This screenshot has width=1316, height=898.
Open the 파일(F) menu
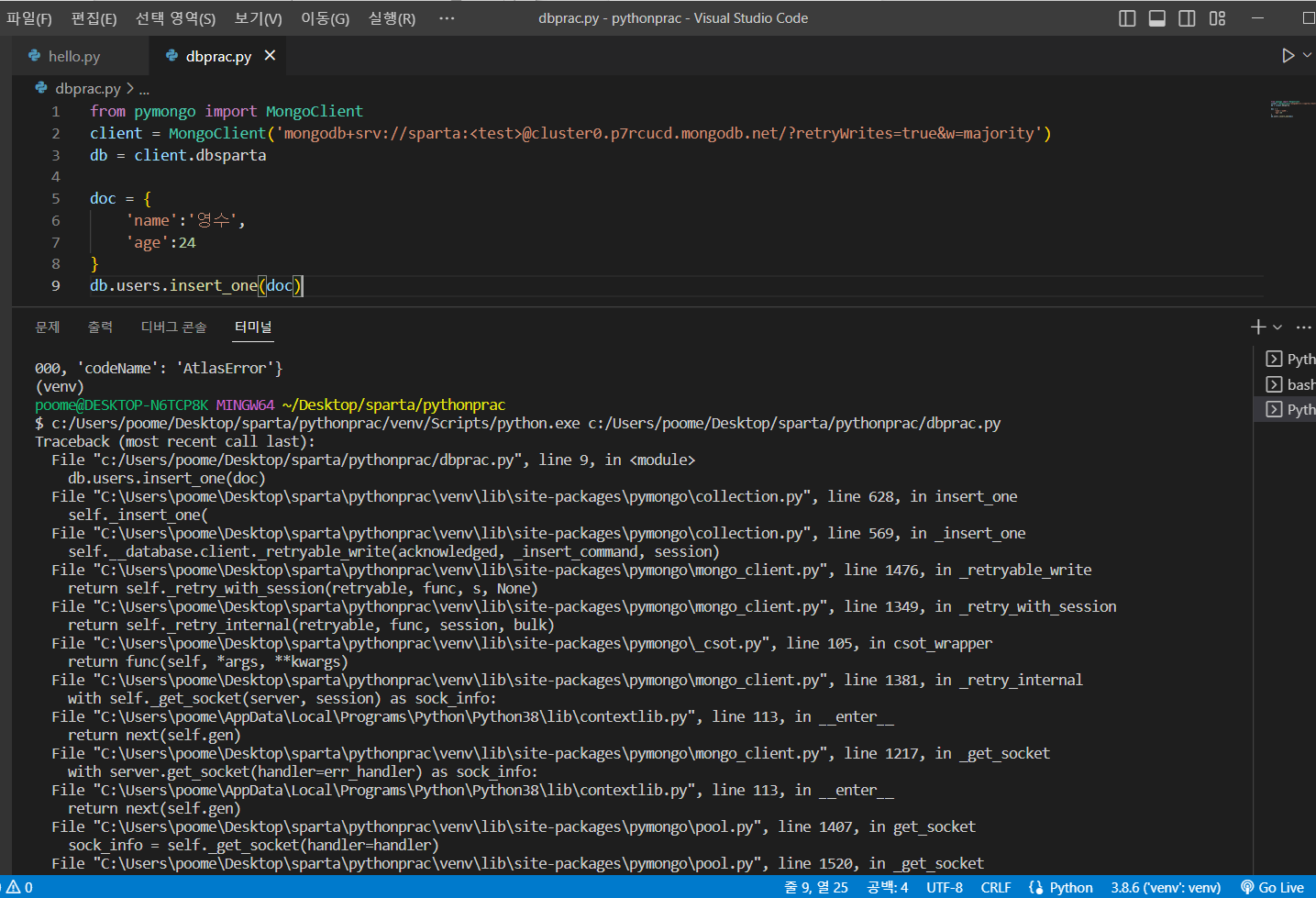tap(29, 18)
